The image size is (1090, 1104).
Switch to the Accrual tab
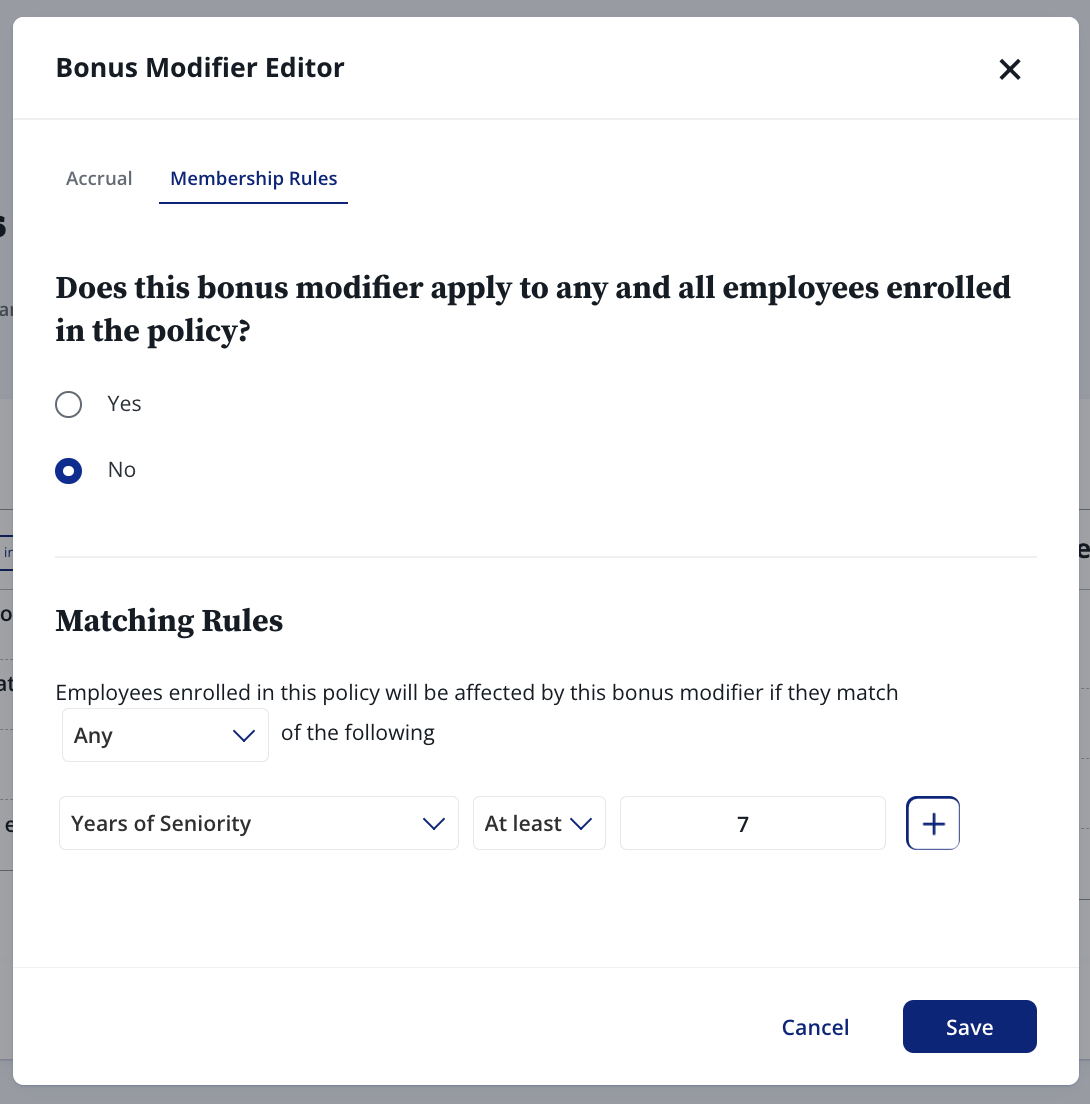point(99,178)
